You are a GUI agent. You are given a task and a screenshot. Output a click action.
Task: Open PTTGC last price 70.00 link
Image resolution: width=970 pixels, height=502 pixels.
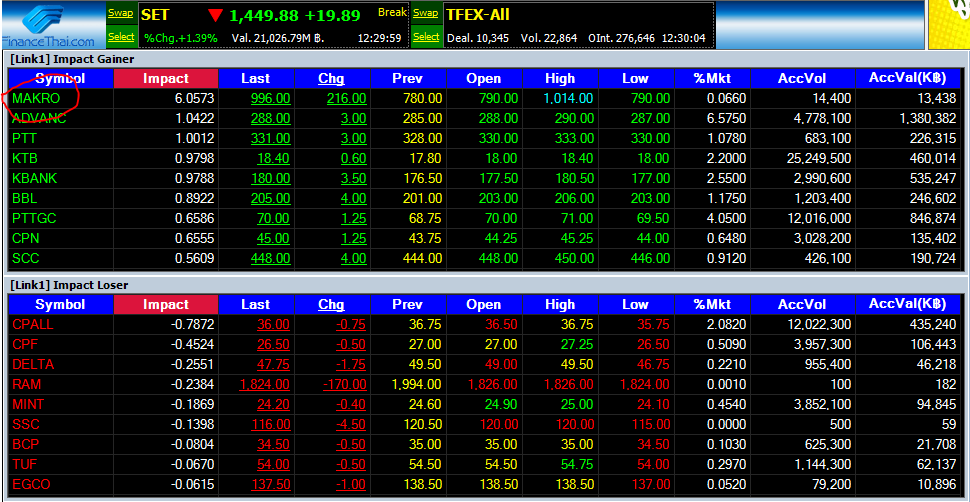coord(273,219)
